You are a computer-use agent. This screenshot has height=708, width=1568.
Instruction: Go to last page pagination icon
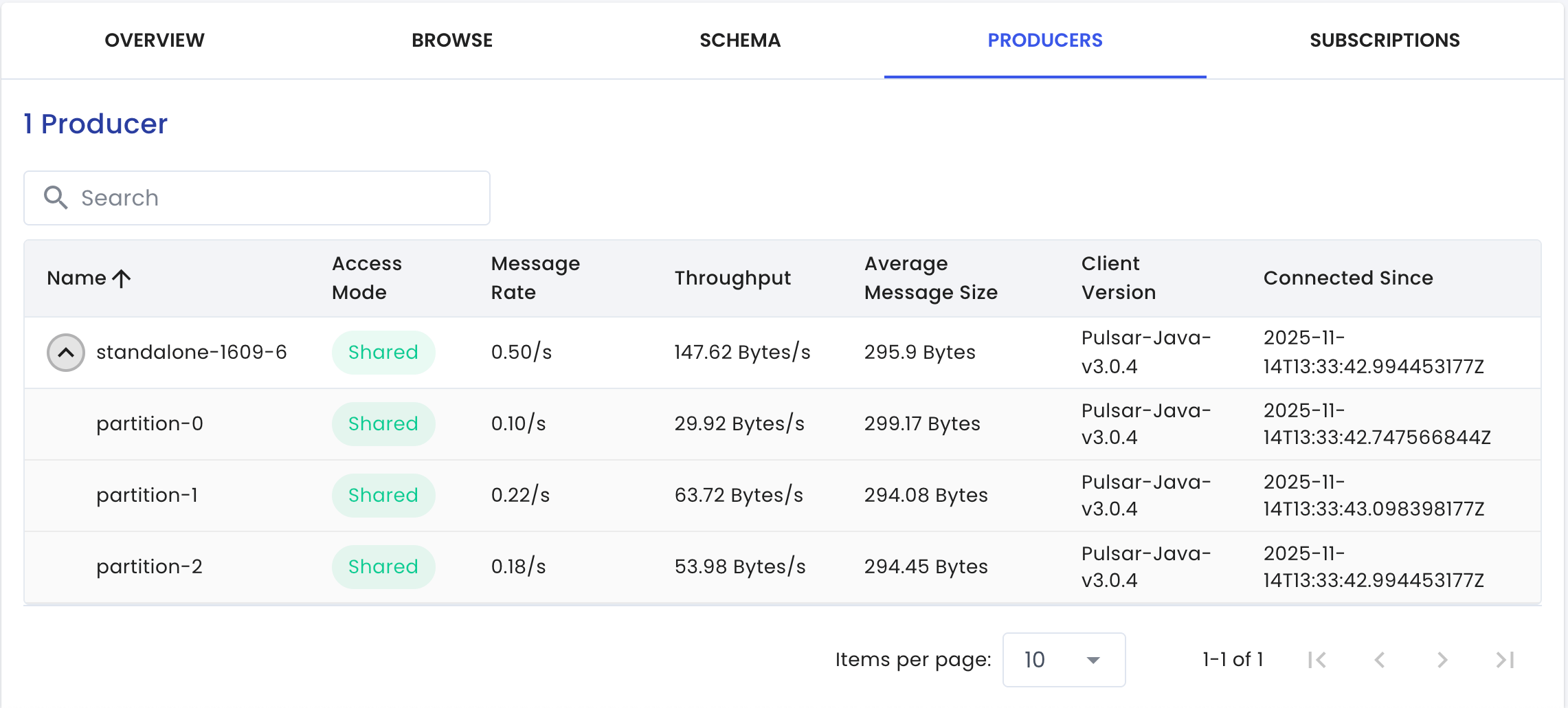1505,660
